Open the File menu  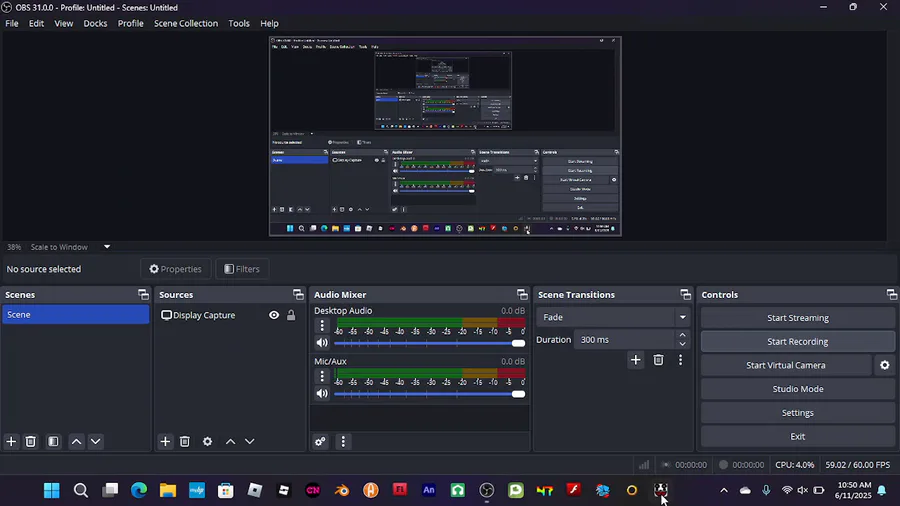coord(11,24)
